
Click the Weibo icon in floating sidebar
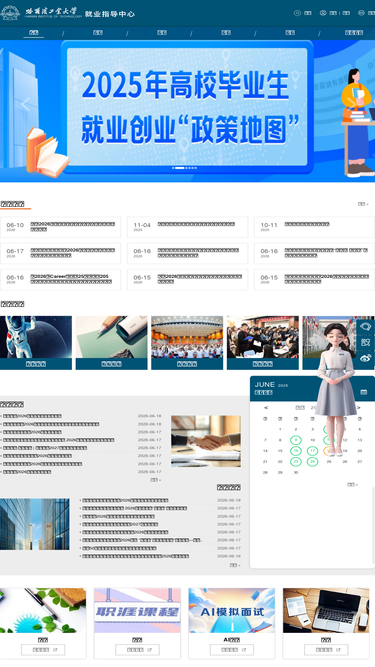[365, 358]
